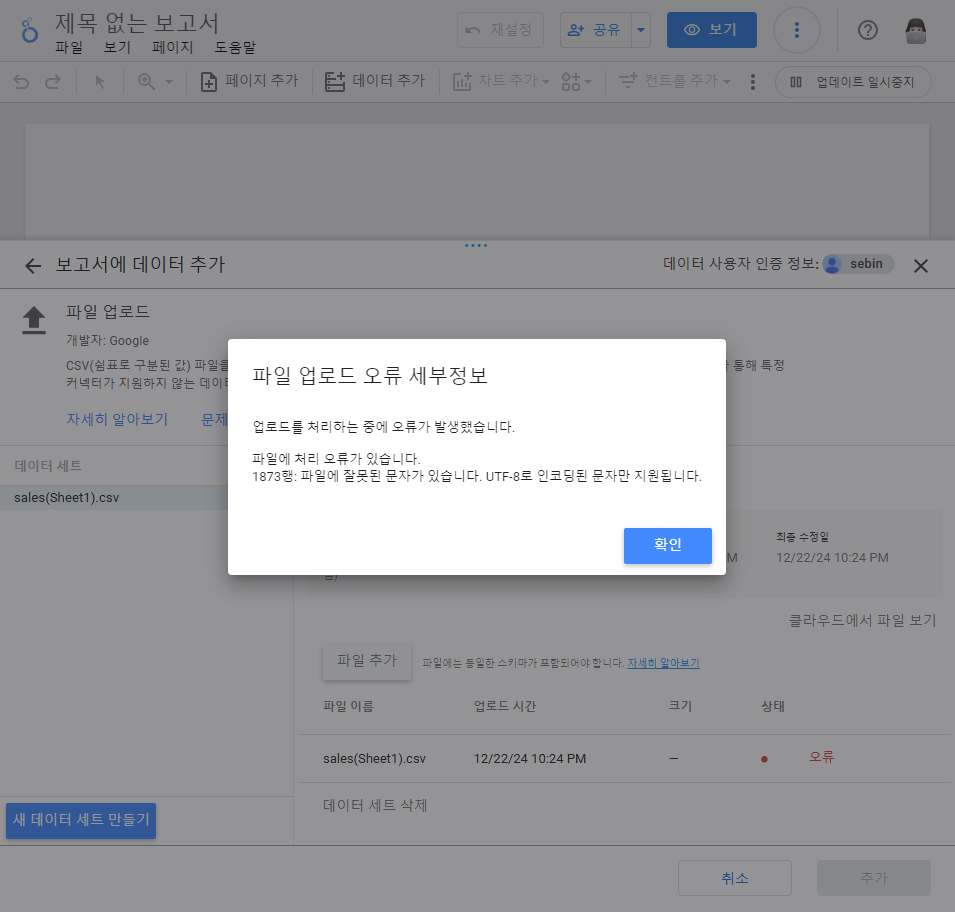955x912 pixels.
Task: Click 업데이트 일시중지 button
Action: click(853, 82)
